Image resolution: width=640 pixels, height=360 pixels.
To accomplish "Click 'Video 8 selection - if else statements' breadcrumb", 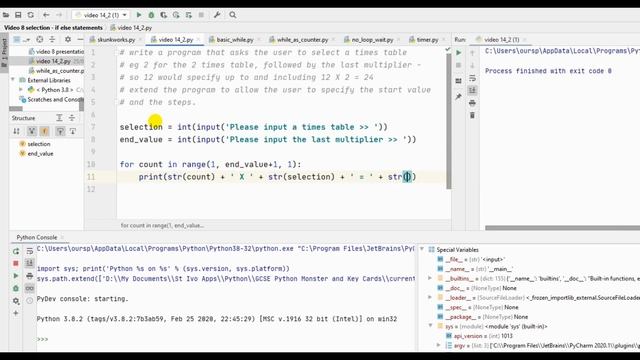I will pyautogui.click(x=53, y=28).
